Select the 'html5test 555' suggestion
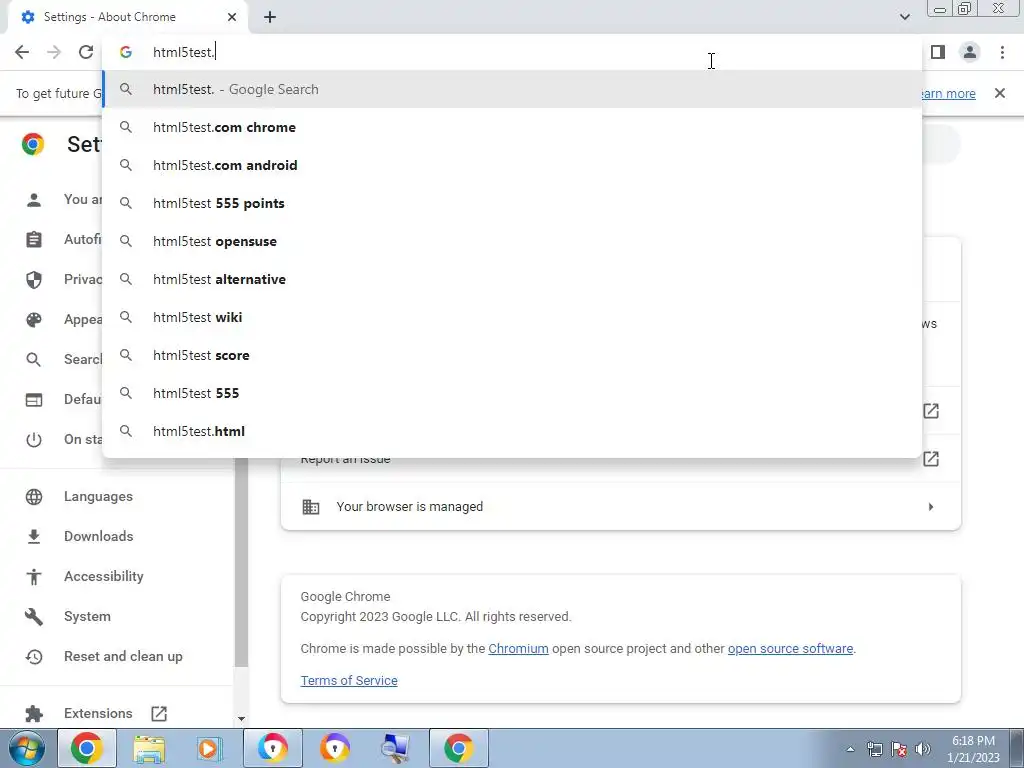This screenshot has height=768, width=1024. (512, 393)
